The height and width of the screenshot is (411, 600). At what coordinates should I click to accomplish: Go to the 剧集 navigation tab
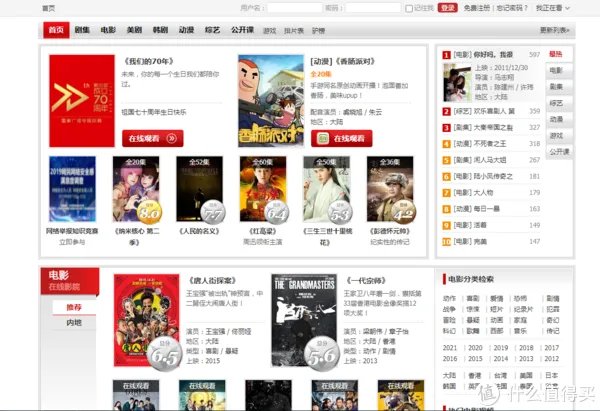coord(82,30)
